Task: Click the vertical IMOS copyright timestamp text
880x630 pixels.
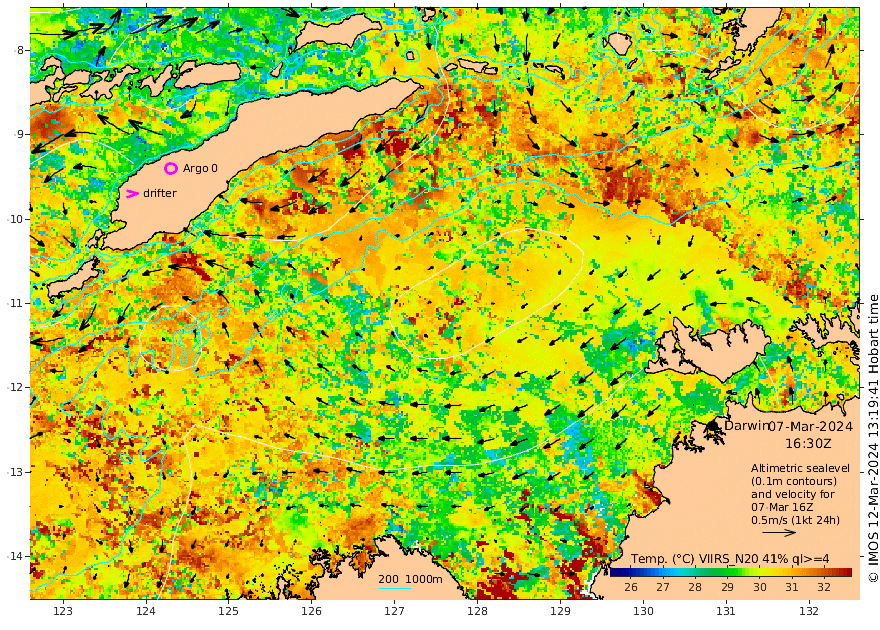Action: pyautogui.click(x=873, y=438)
